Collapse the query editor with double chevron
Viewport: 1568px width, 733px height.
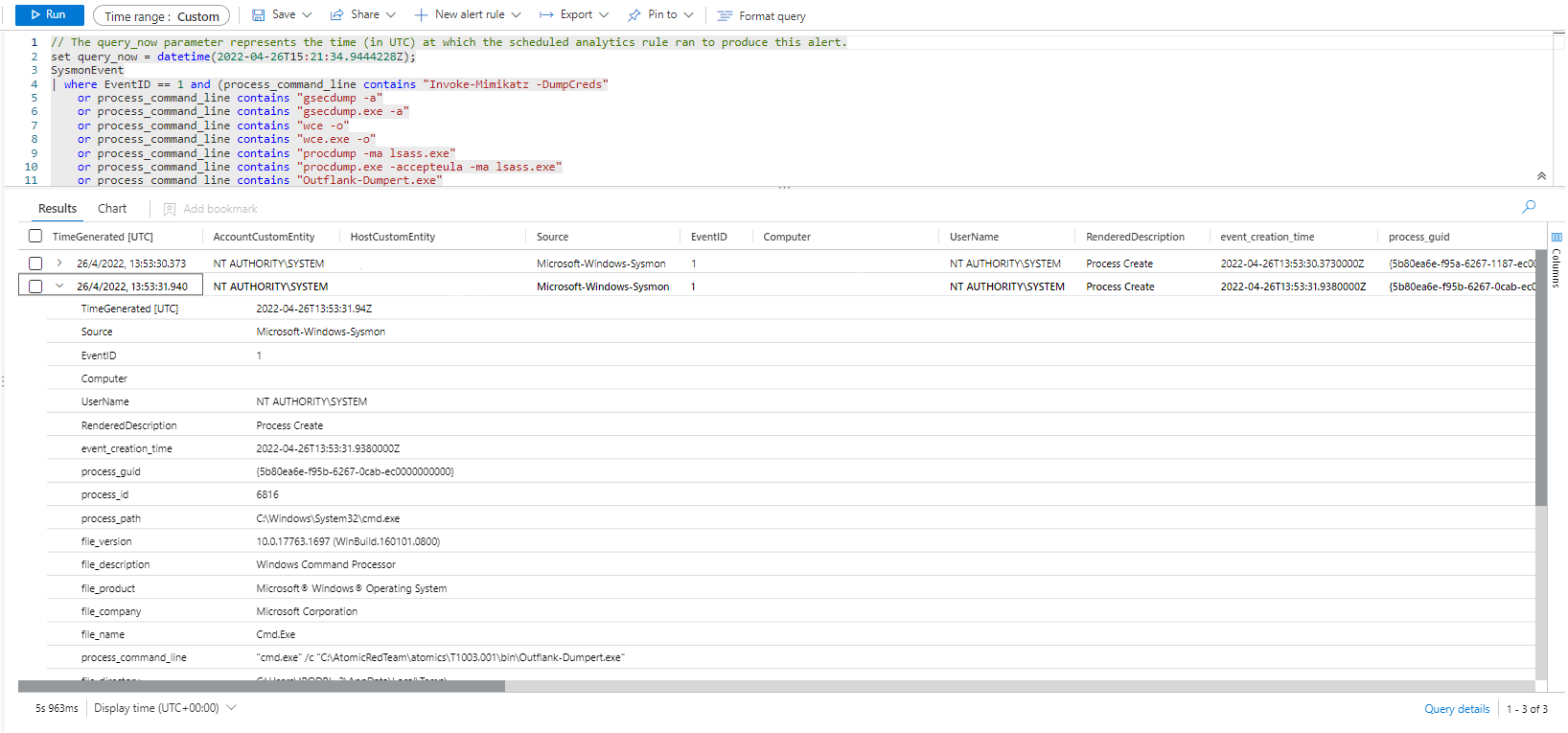(x=1541, y=176)
